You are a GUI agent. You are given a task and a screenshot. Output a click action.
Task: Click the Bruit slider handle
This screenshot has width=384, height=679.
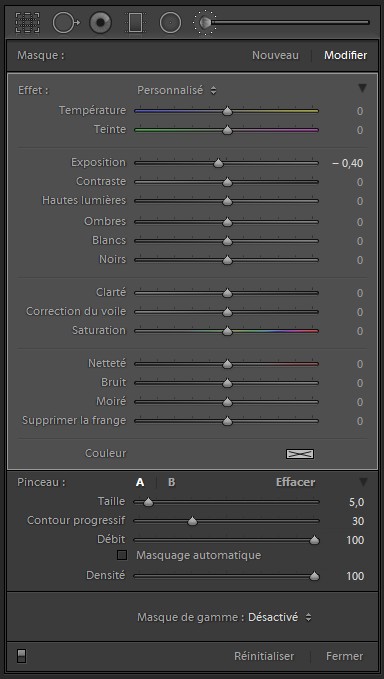[227, 384]
